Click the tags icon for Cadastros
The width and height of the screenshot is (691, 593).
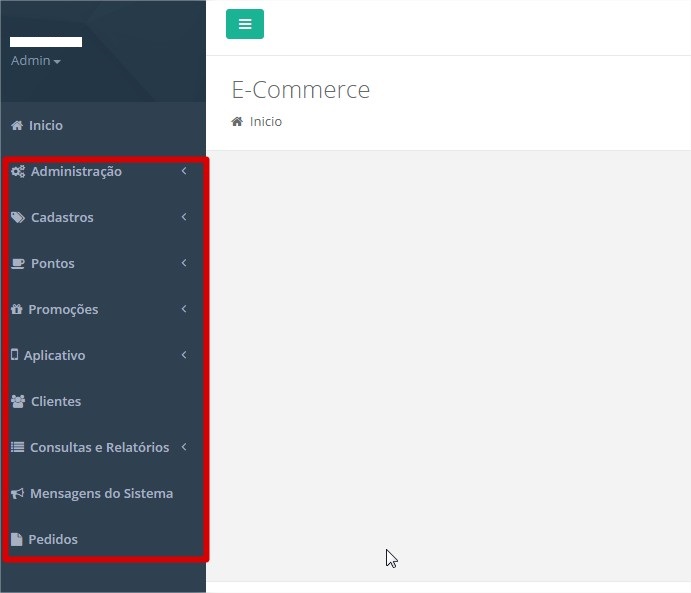coord(18,218)
